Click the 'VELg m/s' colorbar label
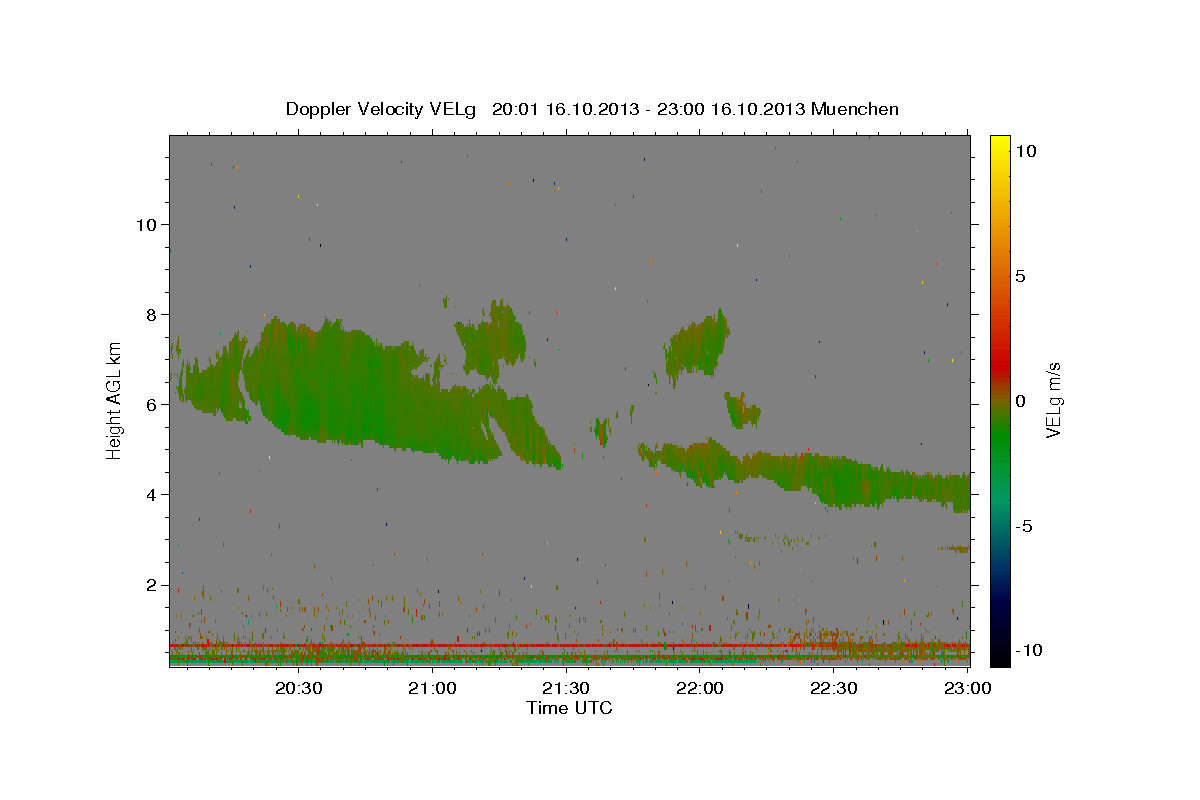The image size is (1200, 800). (x=1053, y=400)
